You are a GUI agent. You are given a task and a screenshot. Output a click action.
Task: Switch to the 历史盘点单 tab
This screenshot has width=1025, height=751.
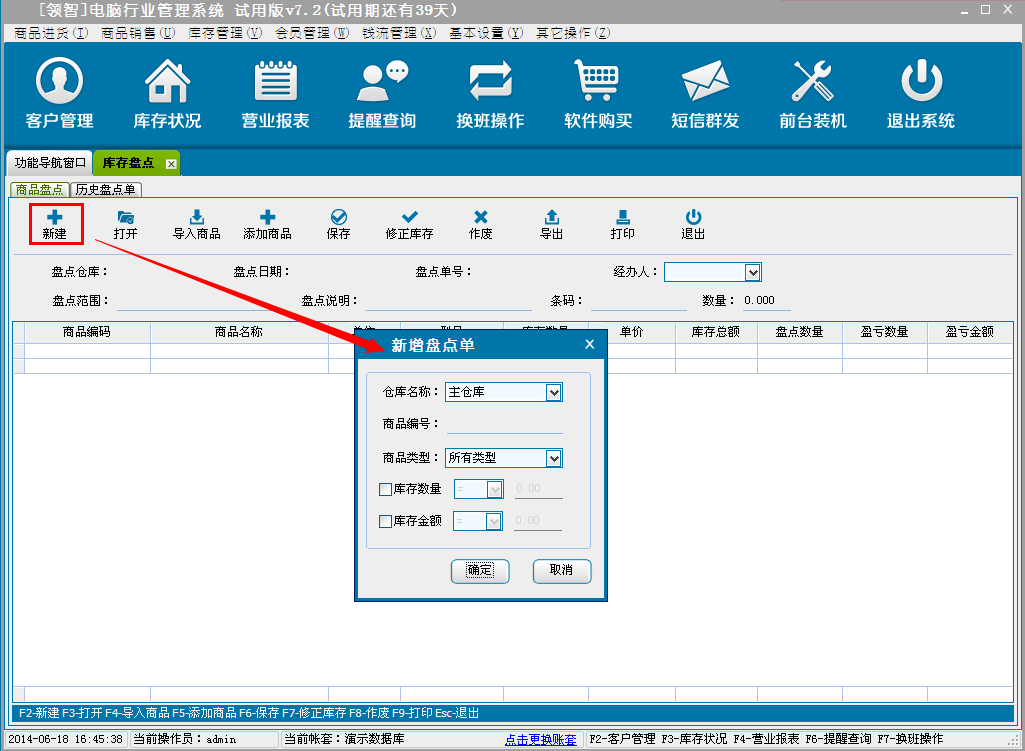(106, 189)
